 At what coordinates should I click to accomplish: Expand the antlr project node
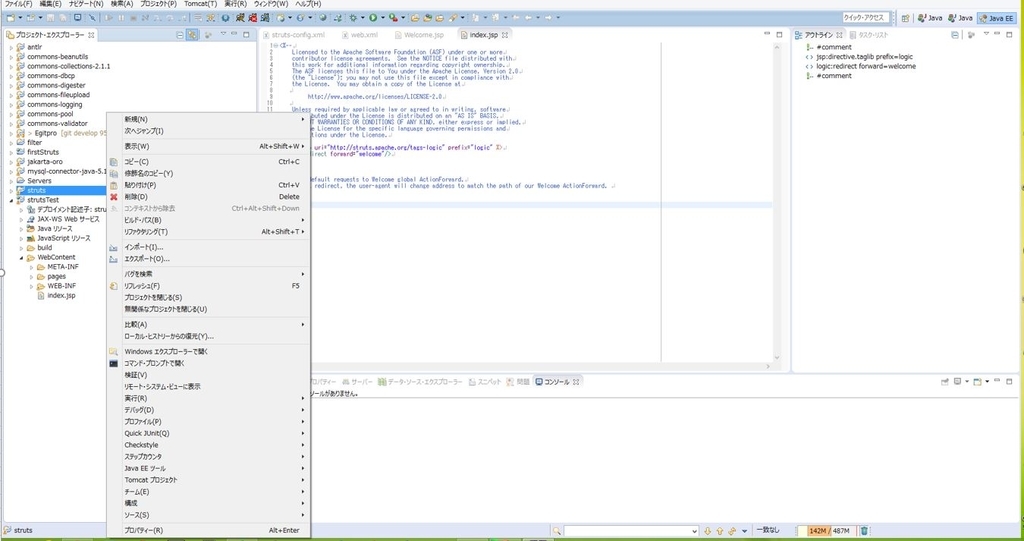[11, 47]
